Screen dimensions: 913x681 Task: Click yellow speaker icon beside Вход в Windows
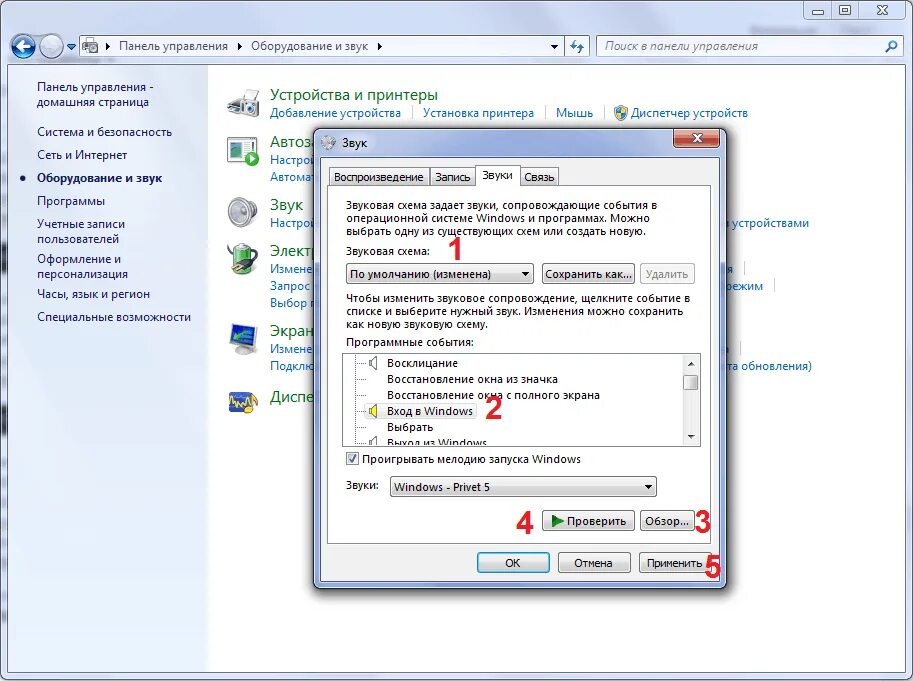[373, 411]
